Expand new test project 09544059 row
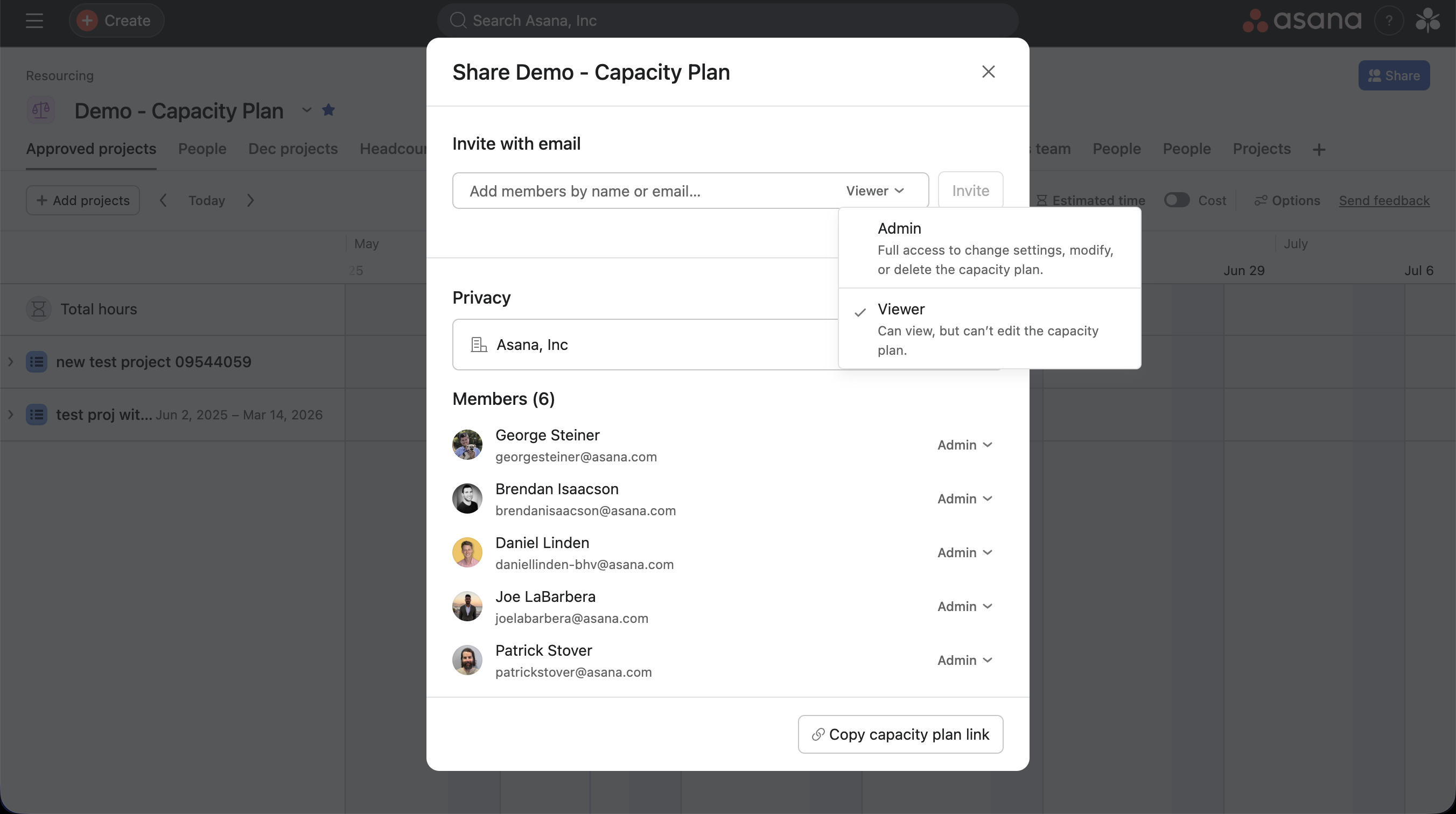Screen dimensions: 1456x814 coord(10,362)
